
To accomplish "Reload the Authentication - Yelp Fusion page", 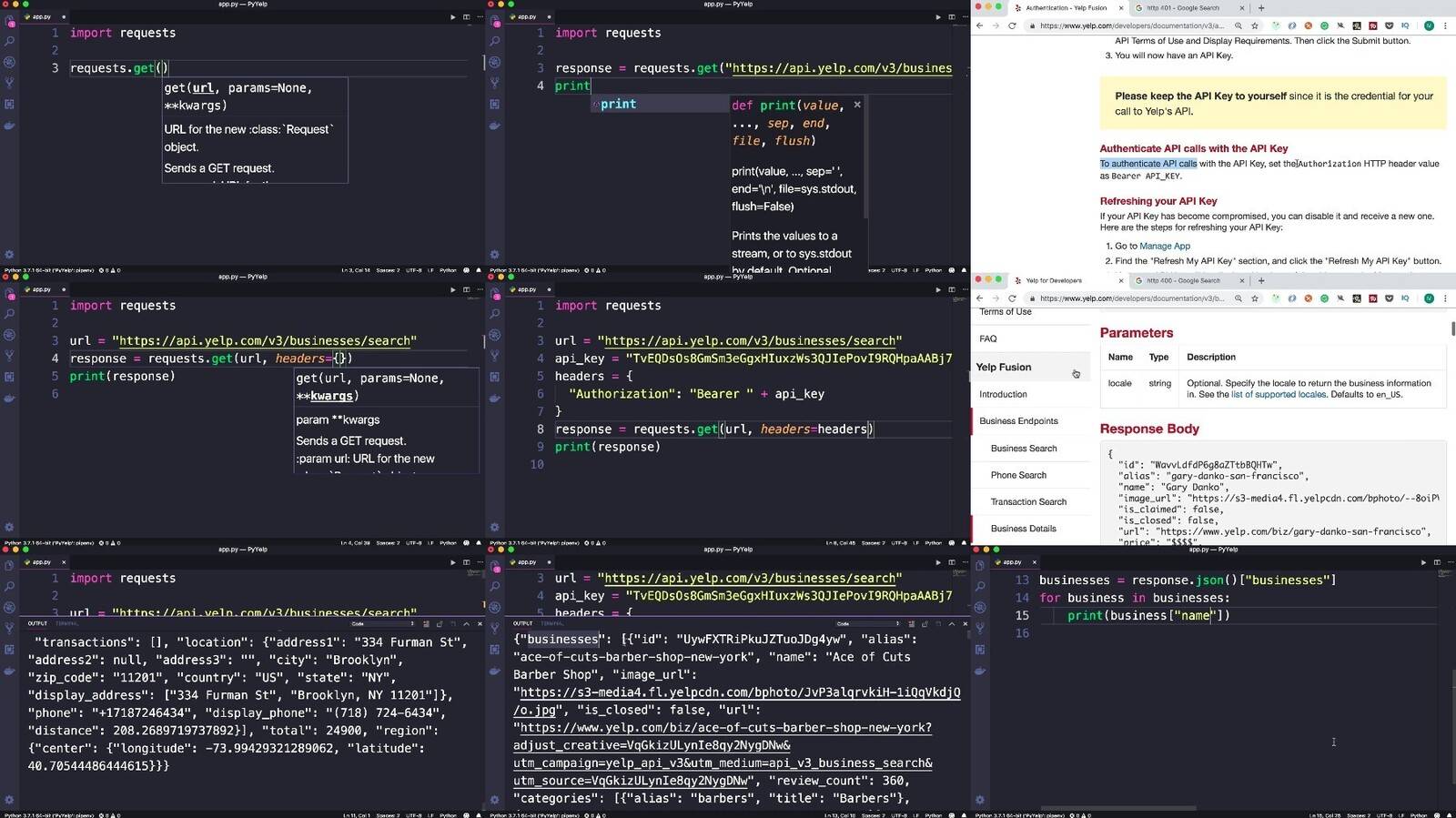I will 1012,25.
